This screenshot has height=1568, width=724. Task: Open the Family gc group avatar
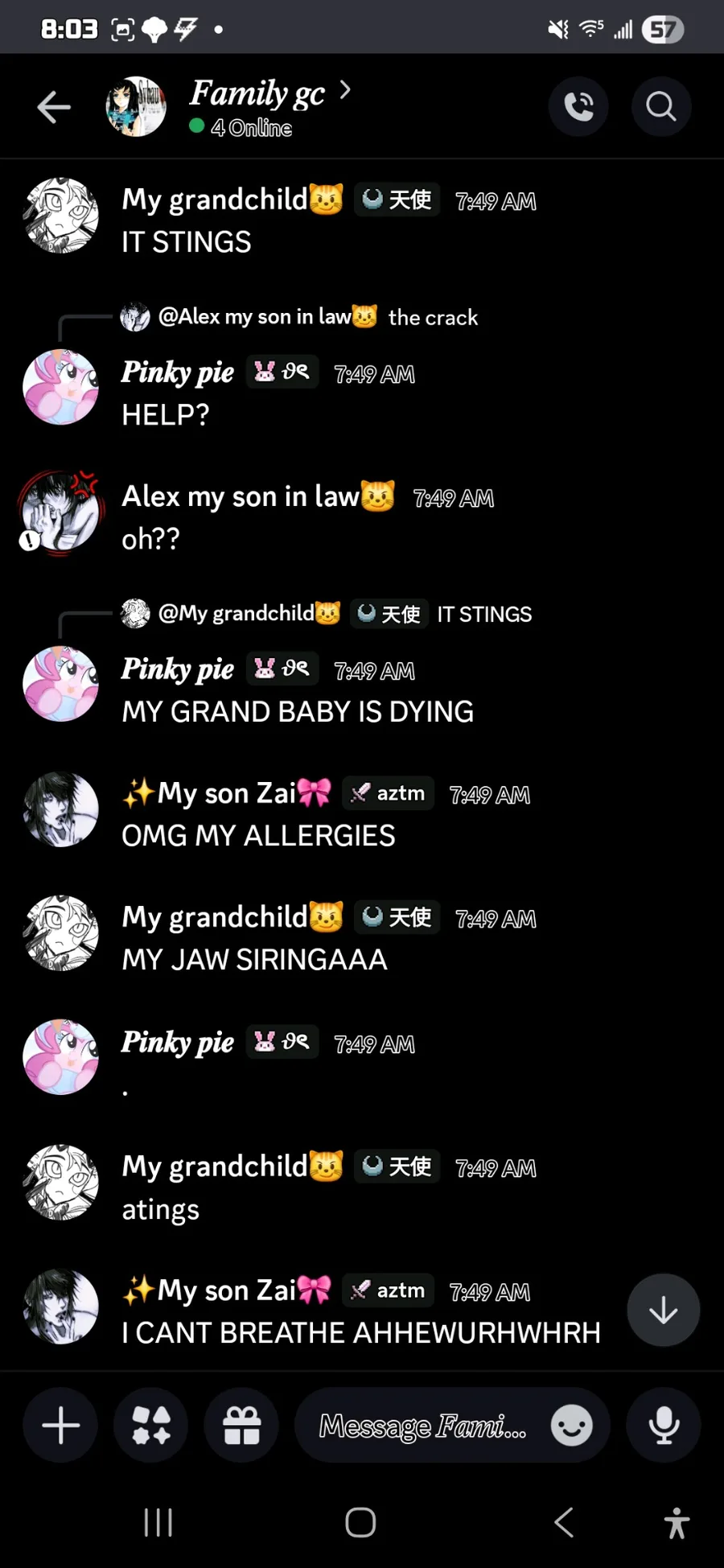136,106
